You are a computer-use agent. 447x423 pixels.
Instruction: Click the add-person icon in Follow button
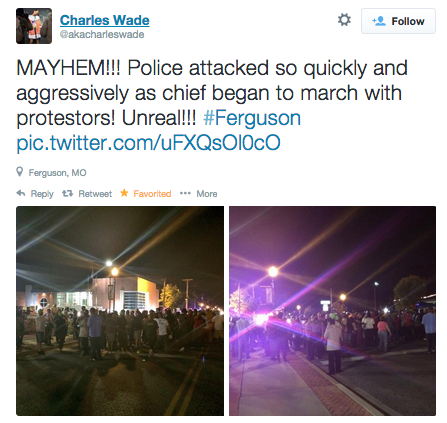click(379, 21)
